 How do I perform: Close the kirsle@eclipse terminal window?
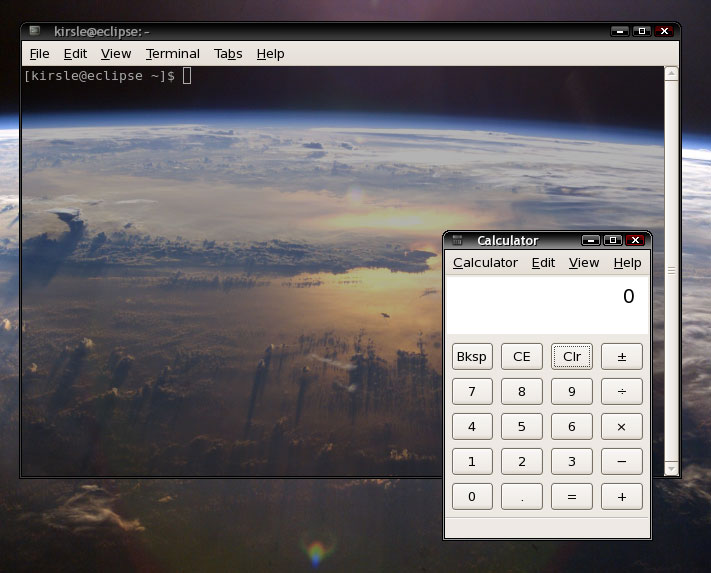[x=664, y=31]
